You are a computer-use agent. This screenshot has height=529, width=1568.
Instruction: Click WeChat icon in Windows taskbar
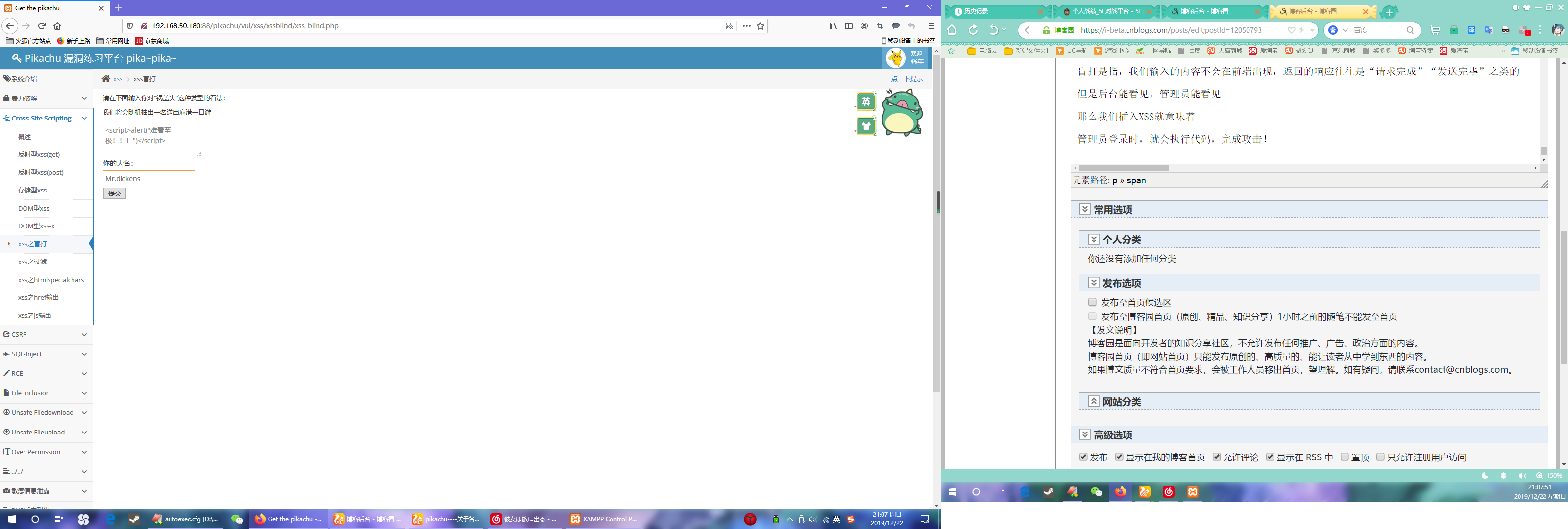(x=237, y=519)
